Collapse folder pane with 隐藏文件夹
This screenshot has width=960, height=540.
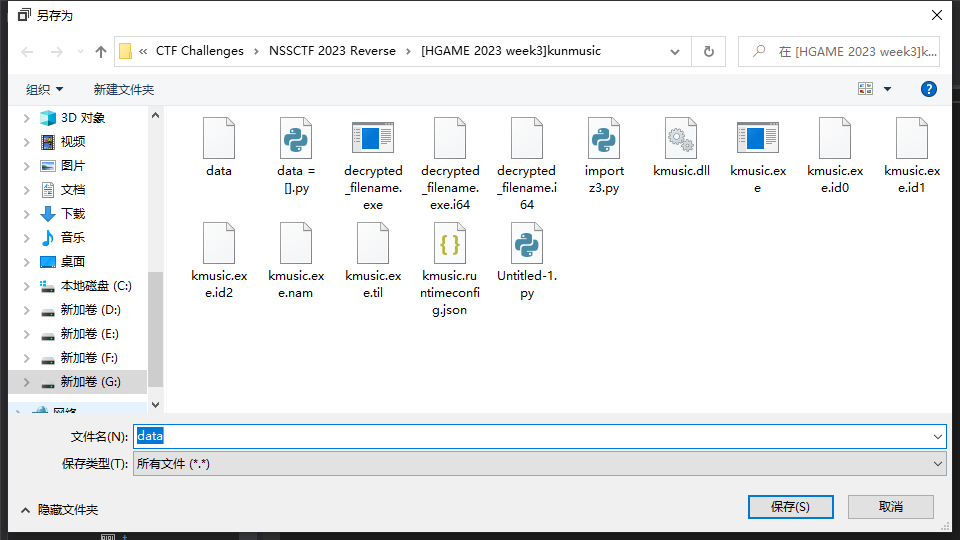[59, 510]
